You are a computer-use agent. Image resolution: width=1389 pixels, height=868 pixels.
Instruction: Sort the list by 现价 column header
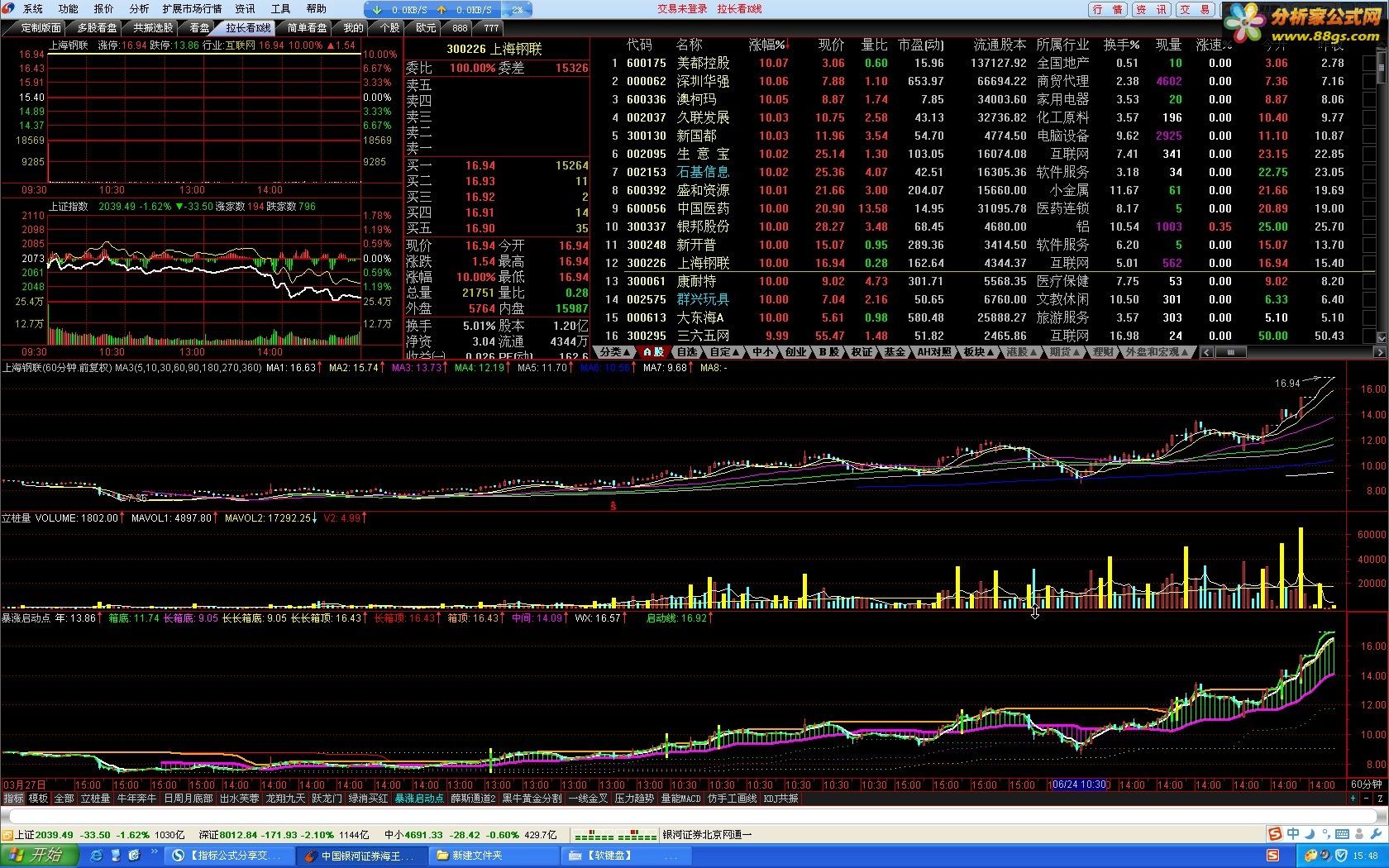pos(832,45)
